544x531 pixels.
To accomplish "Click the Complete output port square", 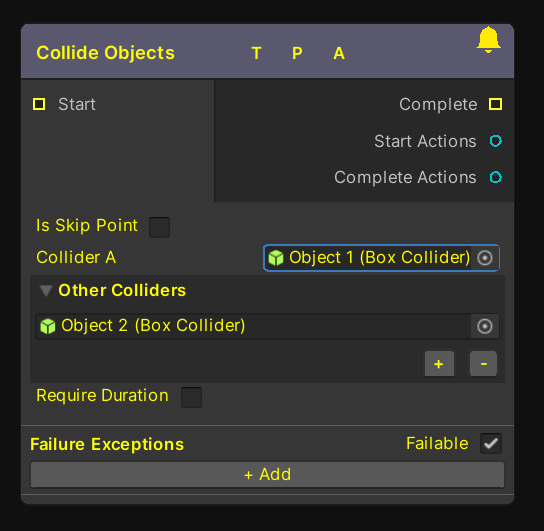I will tap(495, 104).
